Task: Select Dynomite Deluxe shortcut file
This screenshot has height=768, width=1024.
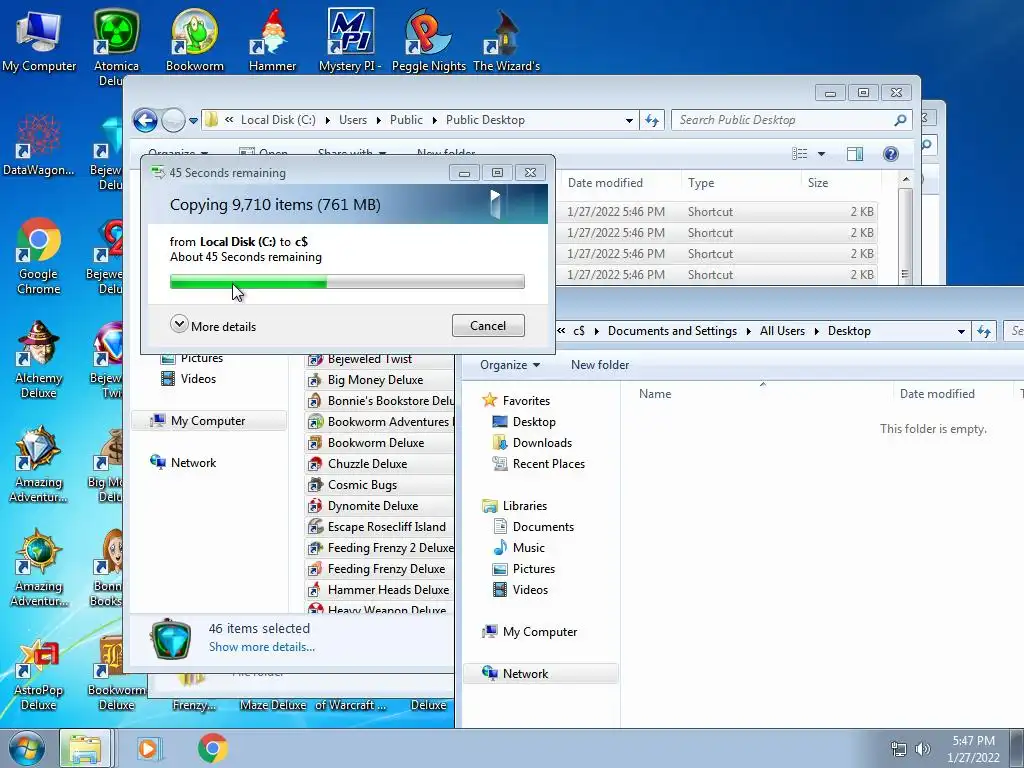Action: (379, 505)
